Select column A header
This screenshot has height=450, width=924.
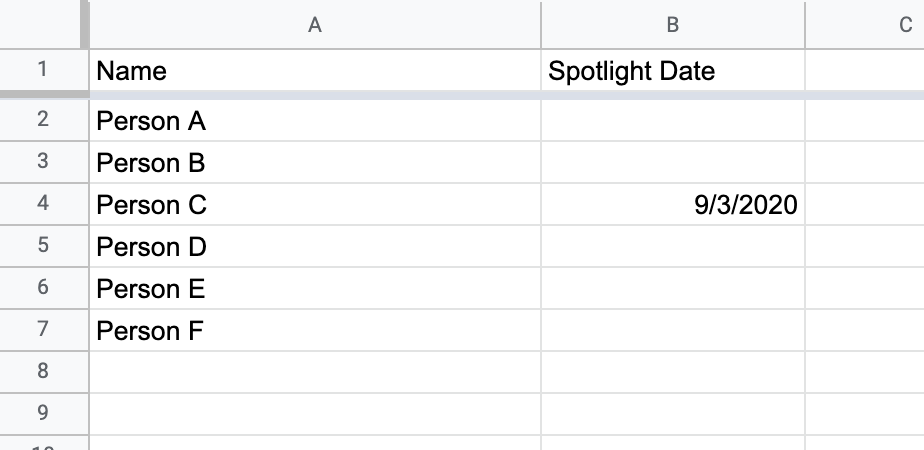coord(315,25)
